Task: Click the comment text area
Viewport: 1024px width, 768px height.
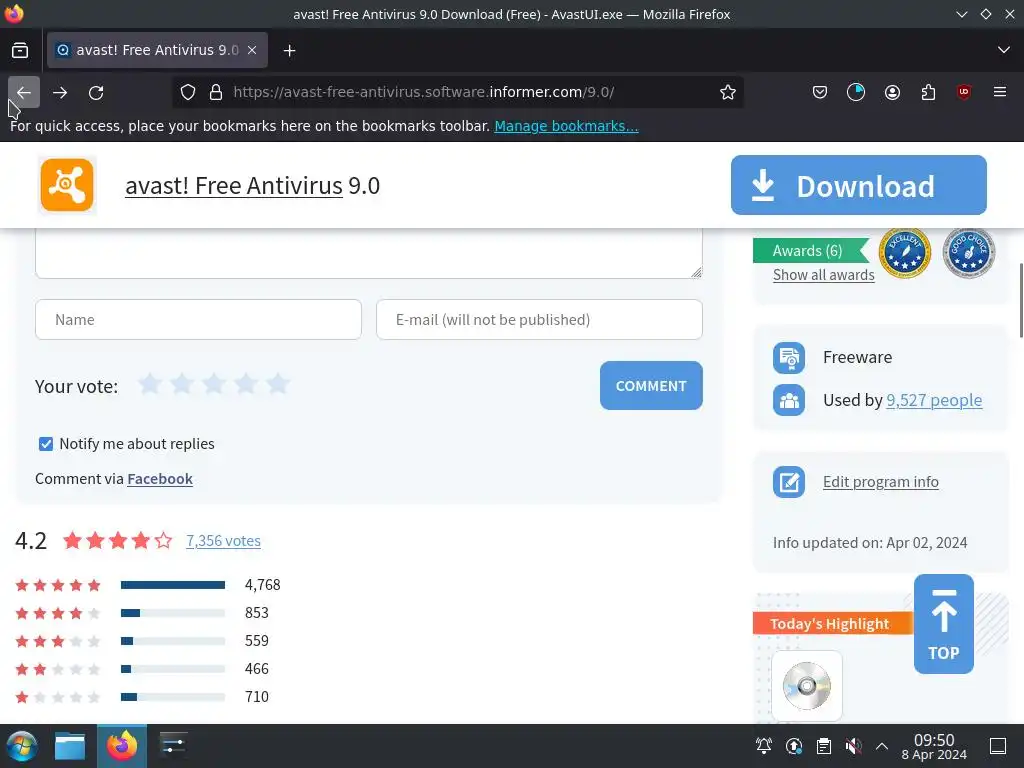Action: point(369,253)
